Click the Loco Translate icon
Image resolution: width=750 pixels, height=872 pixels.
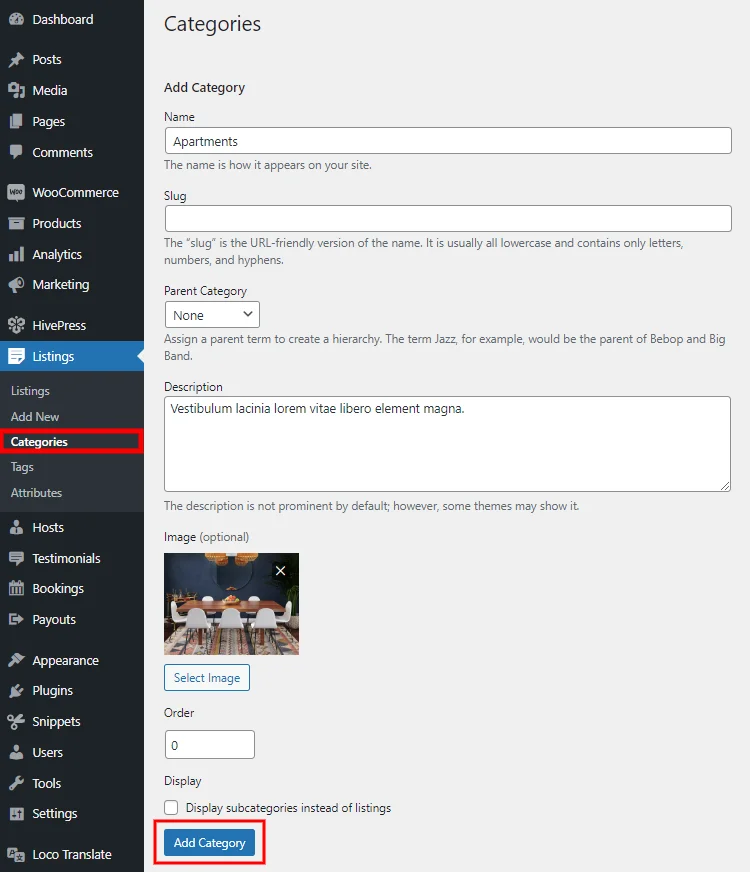pos(17,855)
